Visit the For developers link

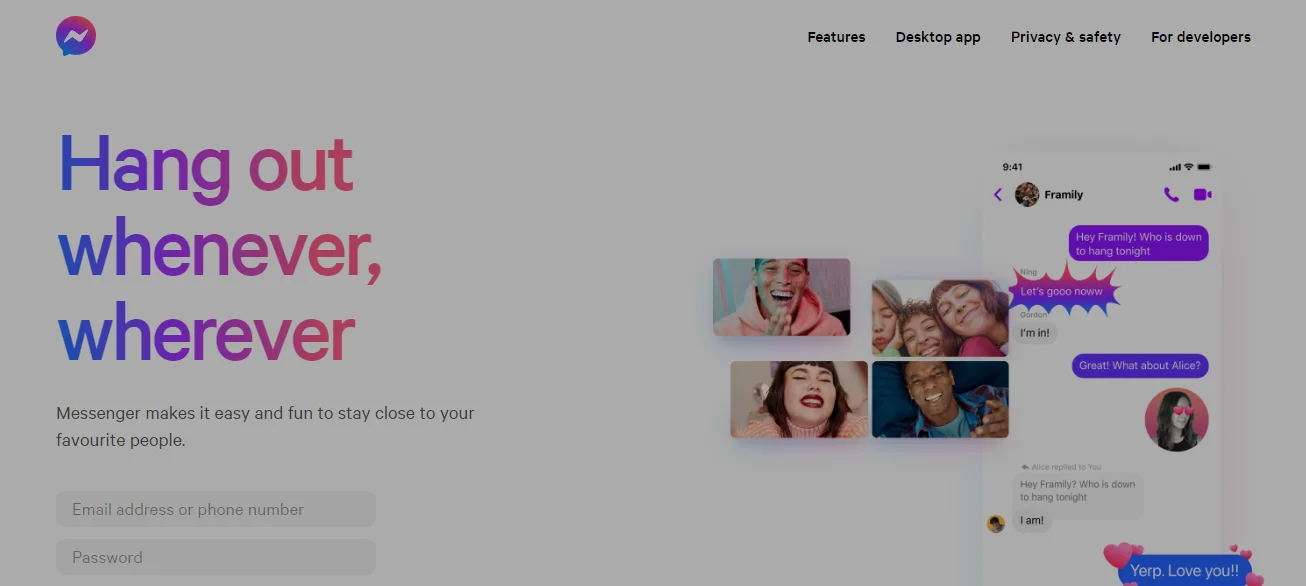[1200, 37]
